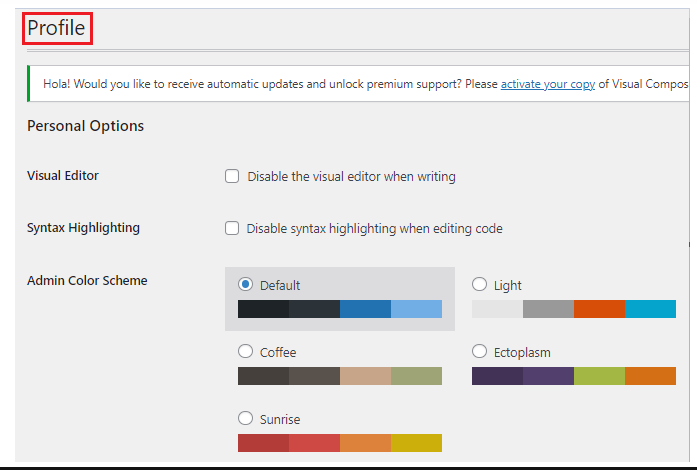This screenshot has height=470, width=697.
Task: Check Disable the visual editor when writing
Action: point(232,176)
